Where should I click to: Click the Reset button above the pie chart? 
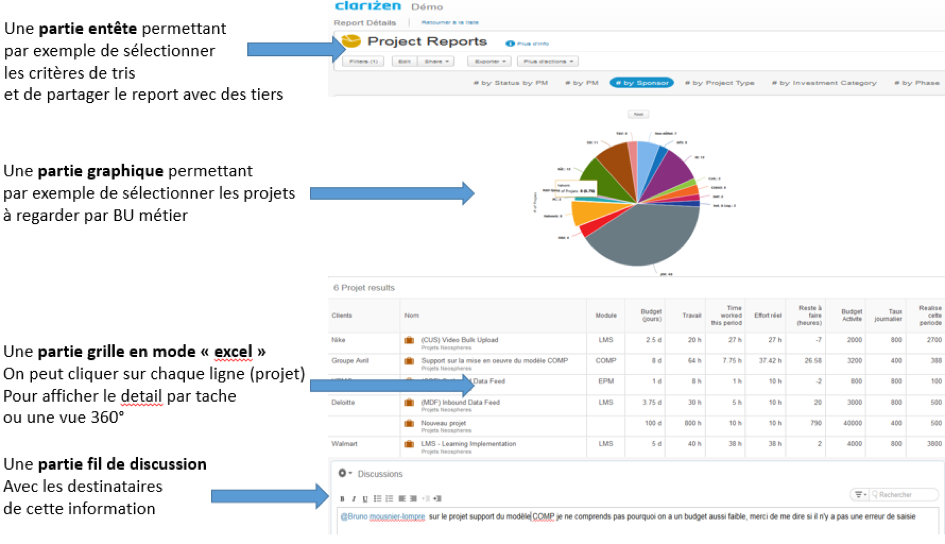pos(638,114)
